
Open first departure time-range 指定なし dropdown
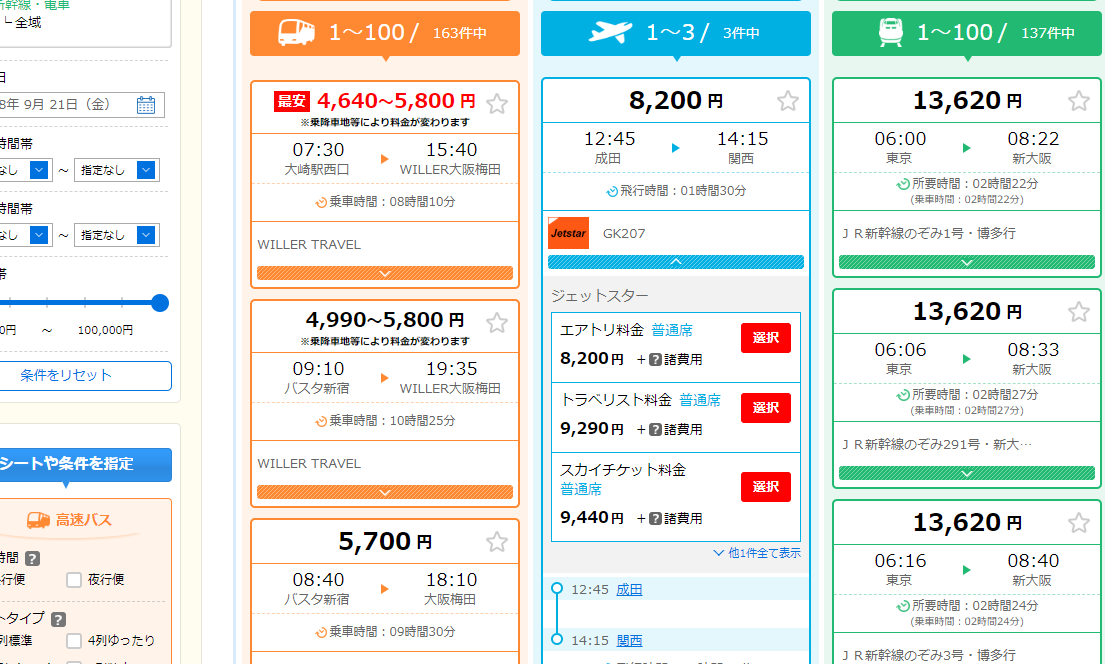coord(25,170)
